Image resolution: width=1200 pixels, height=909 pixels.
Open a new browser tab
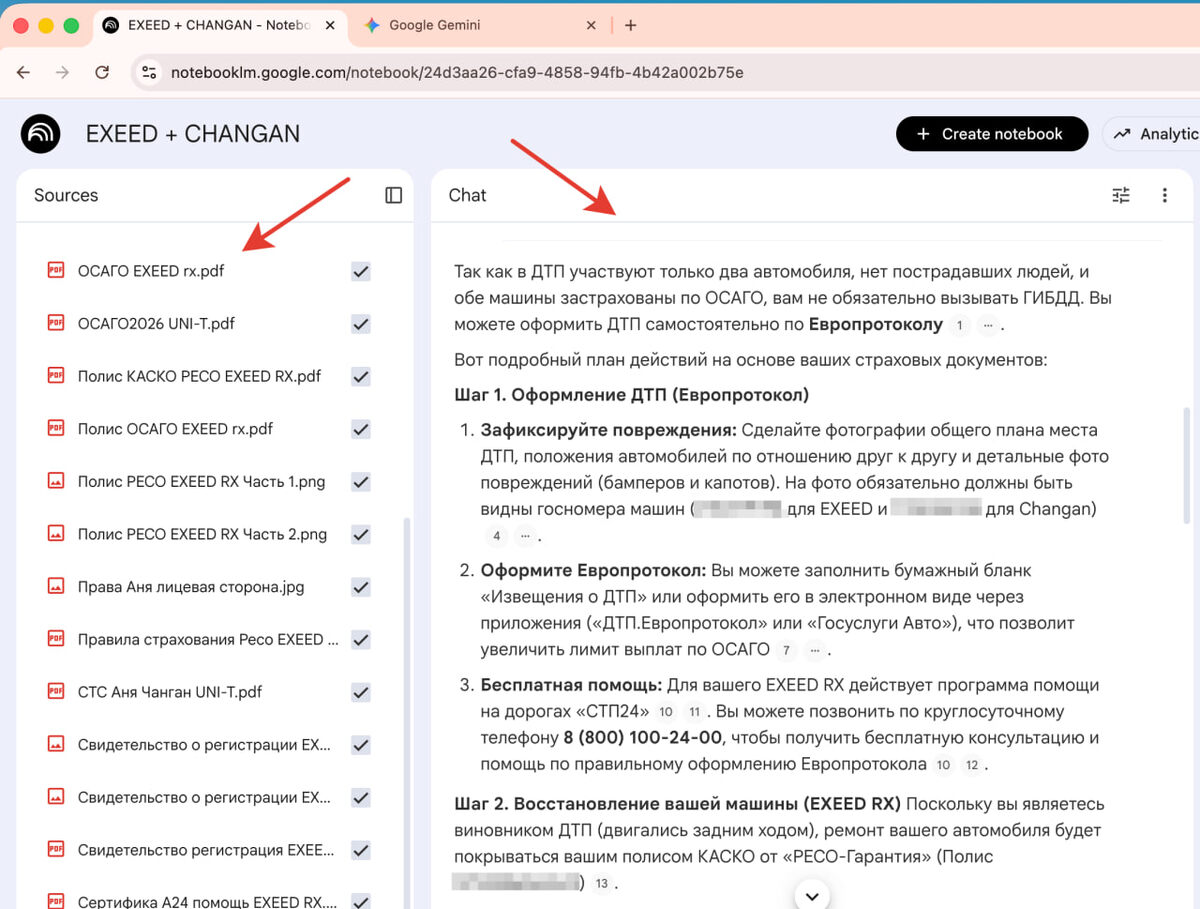click(630, 25)
